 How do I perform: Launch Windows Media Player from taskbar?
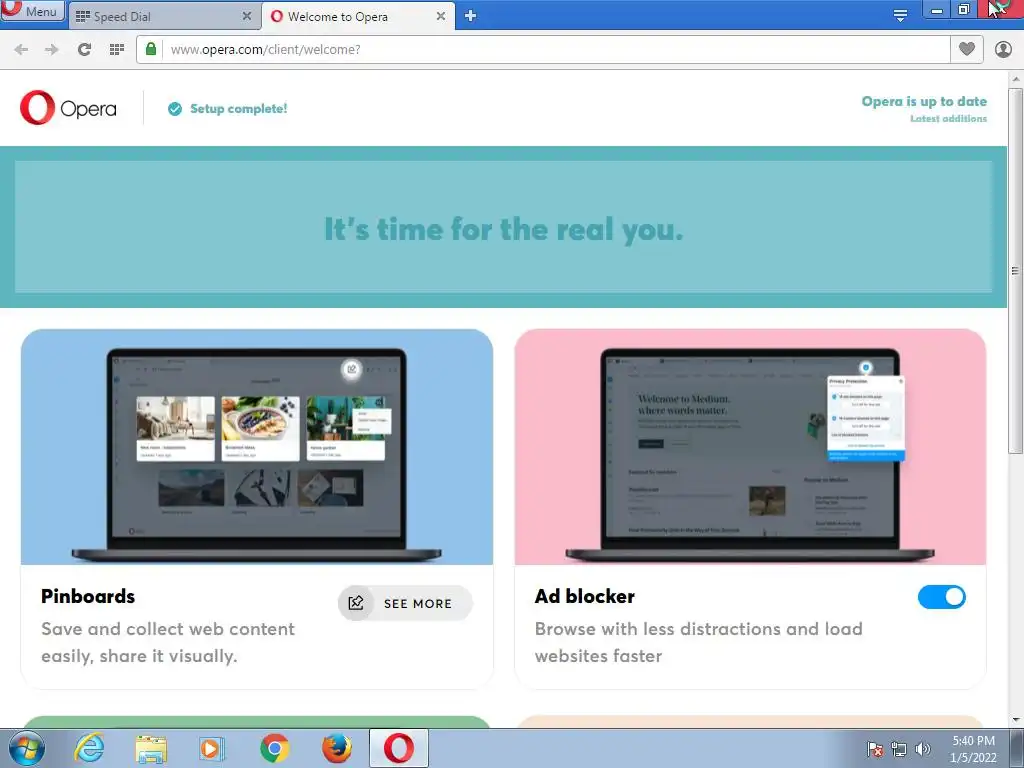[x=211, y=748]
